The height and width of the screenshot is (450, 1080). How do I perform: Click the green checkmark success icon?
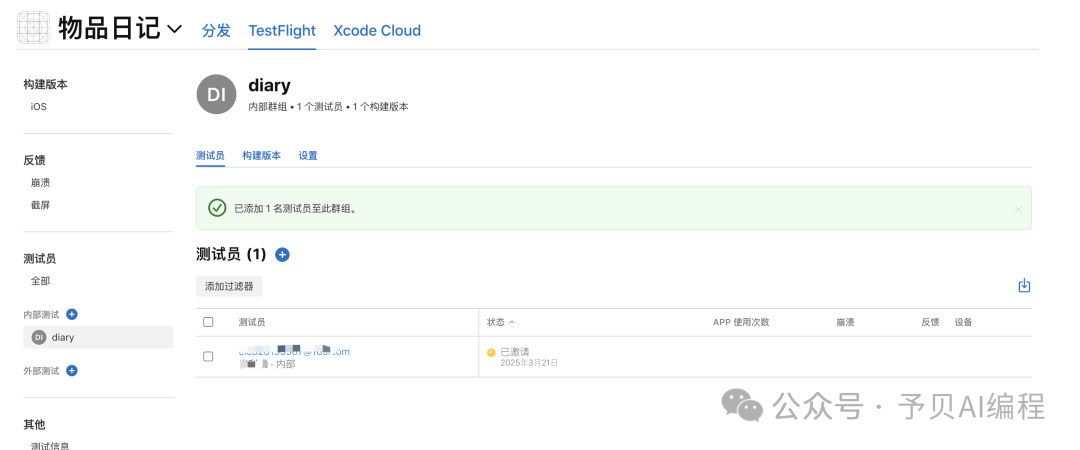pyautogui.click(x=216, y=208)
